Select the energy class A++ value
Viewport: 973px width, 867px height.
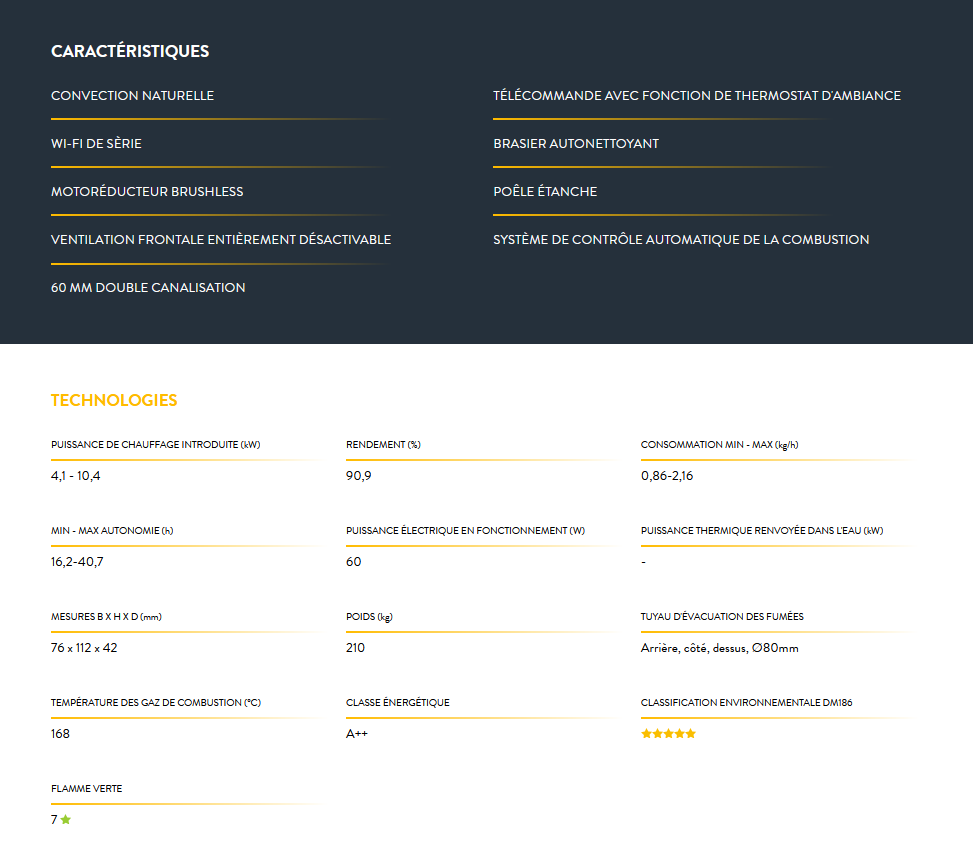tap(357, 734)
